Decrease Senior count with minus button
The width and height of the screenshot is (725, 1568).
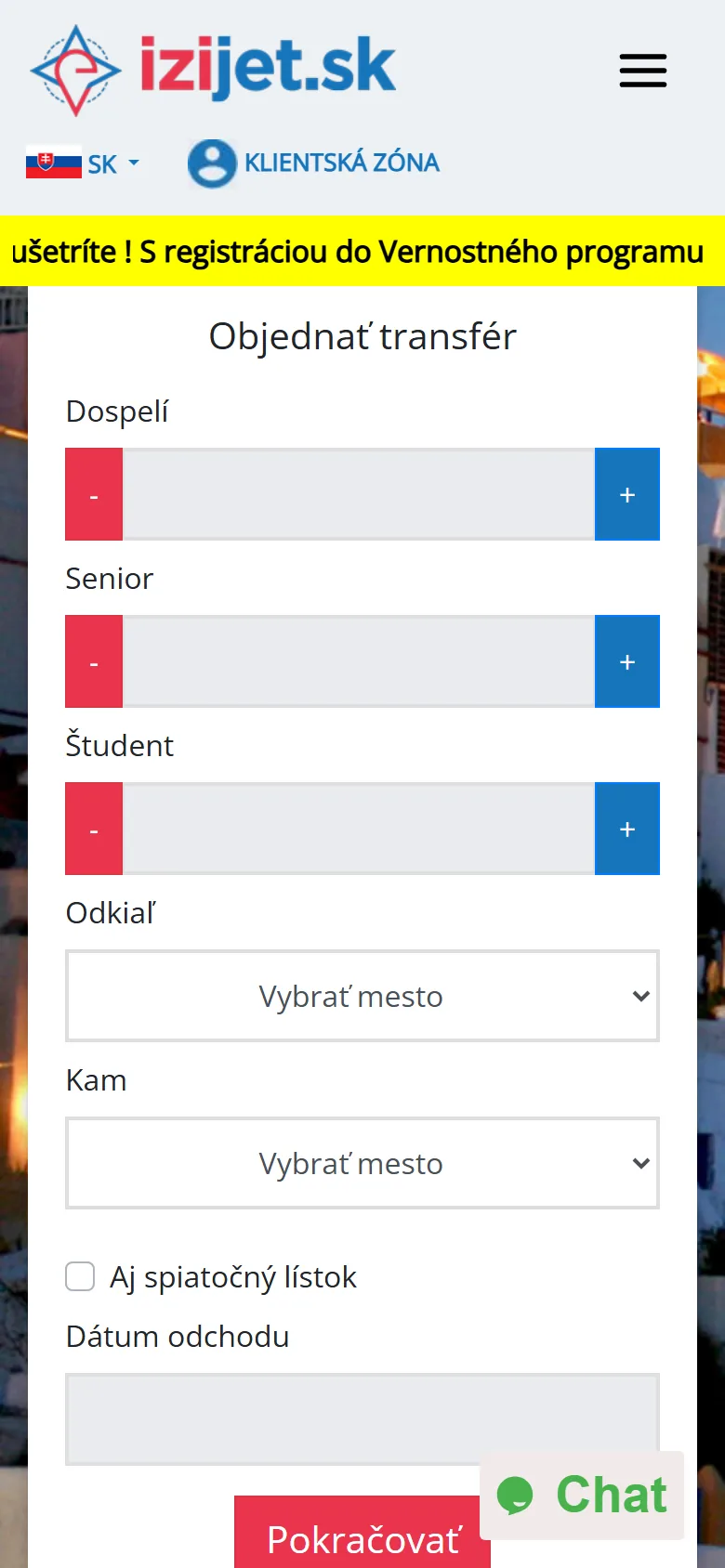[x=94, y=661]
